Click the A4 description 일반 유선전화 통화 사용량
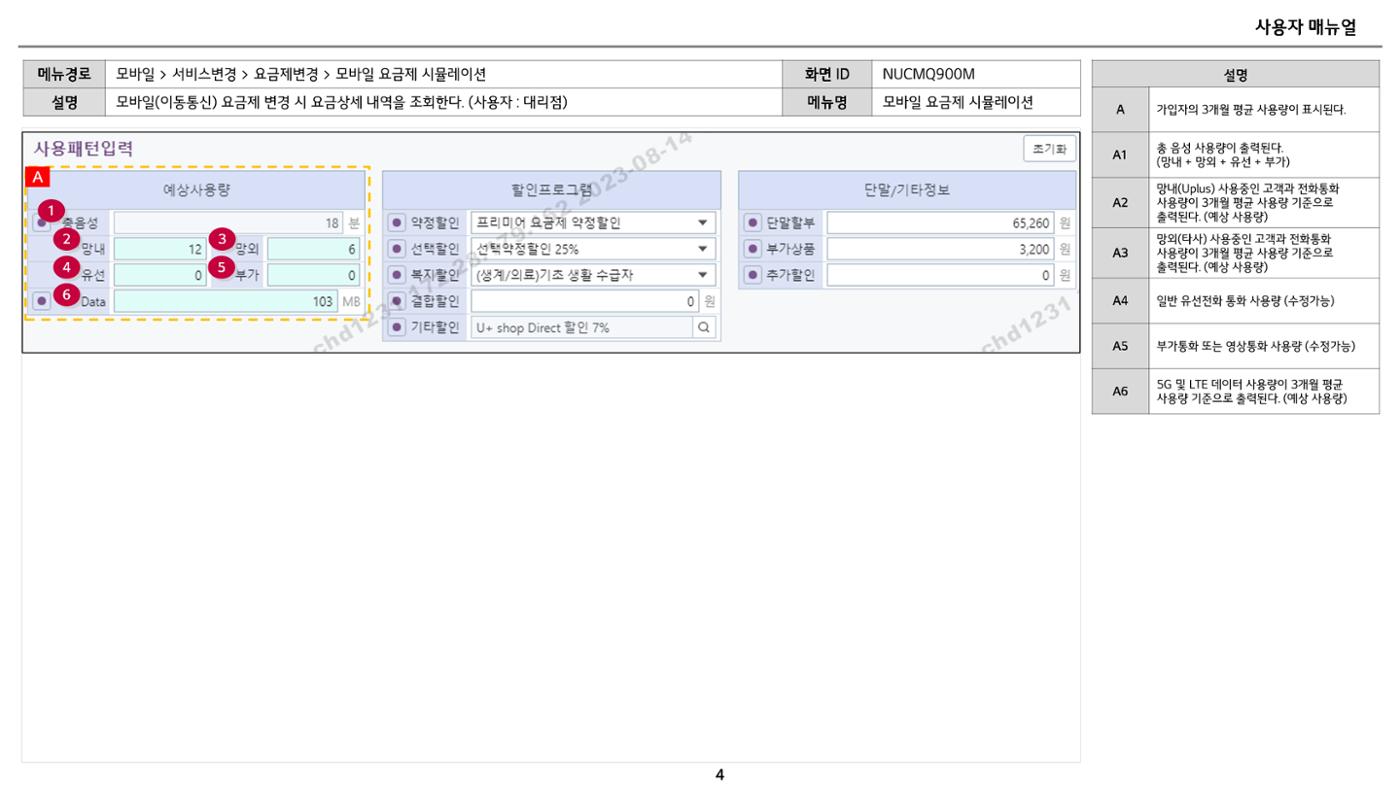The height and width of the screenshot is (788, 1400). (1245, 301)
